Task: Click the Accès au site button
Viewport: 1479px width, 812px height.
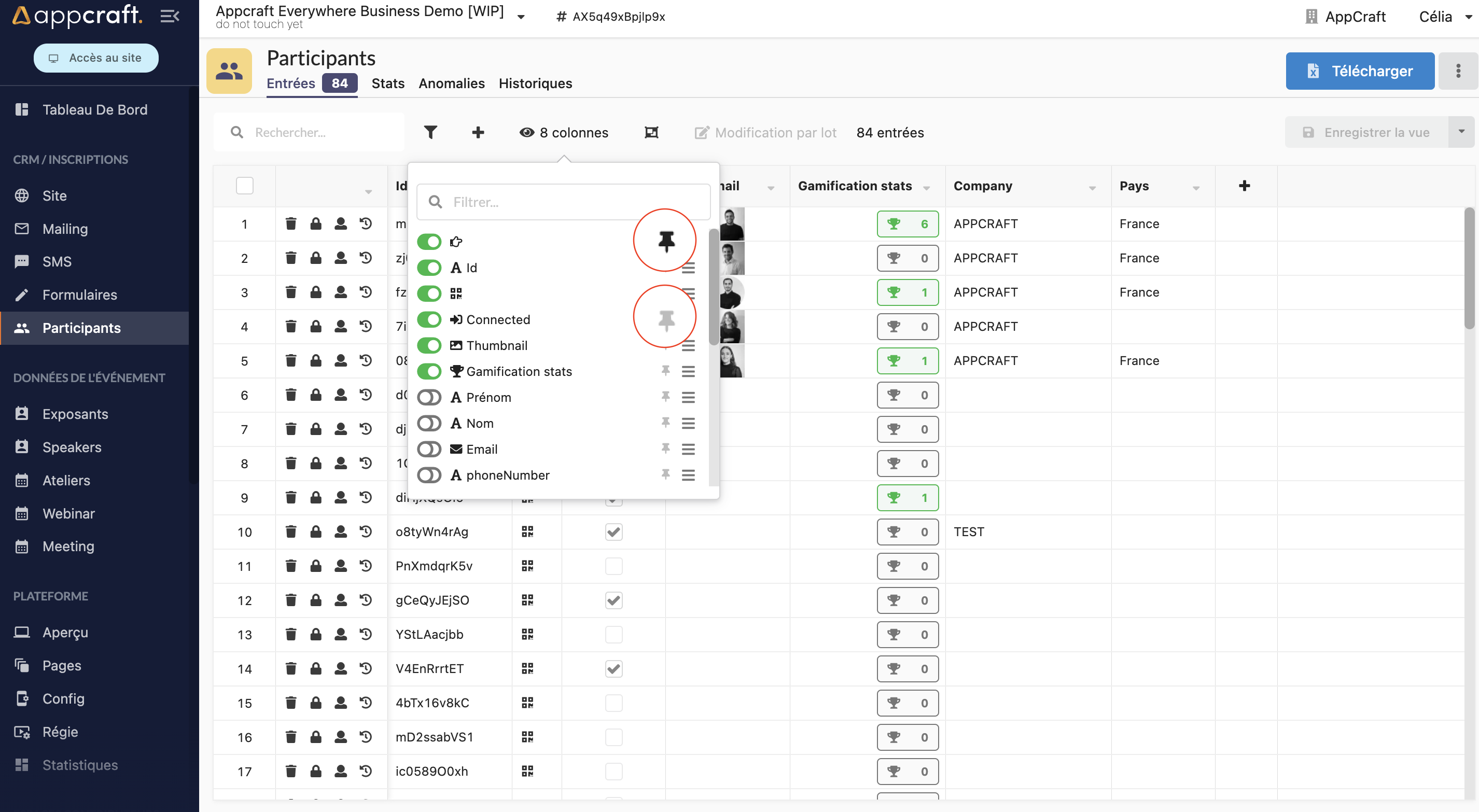Action: (x=96, y=58)
